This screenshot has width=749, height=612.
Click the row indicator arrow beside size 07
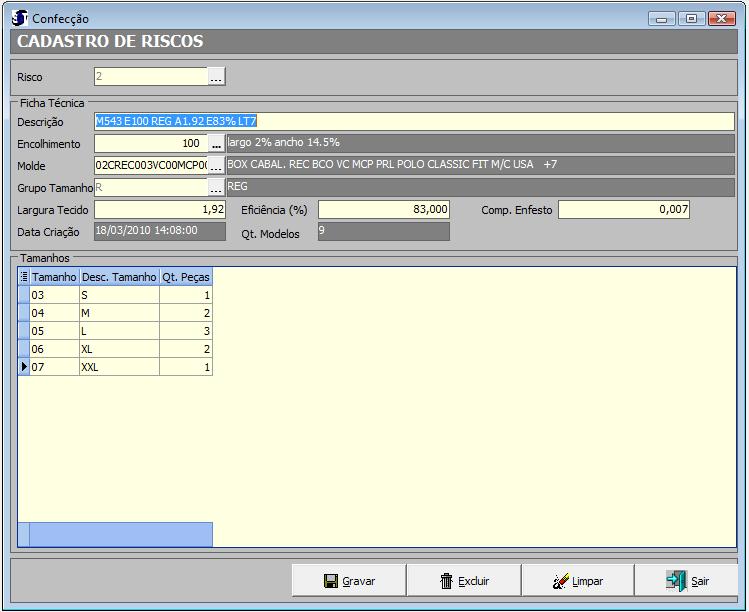tap(24, 367)
